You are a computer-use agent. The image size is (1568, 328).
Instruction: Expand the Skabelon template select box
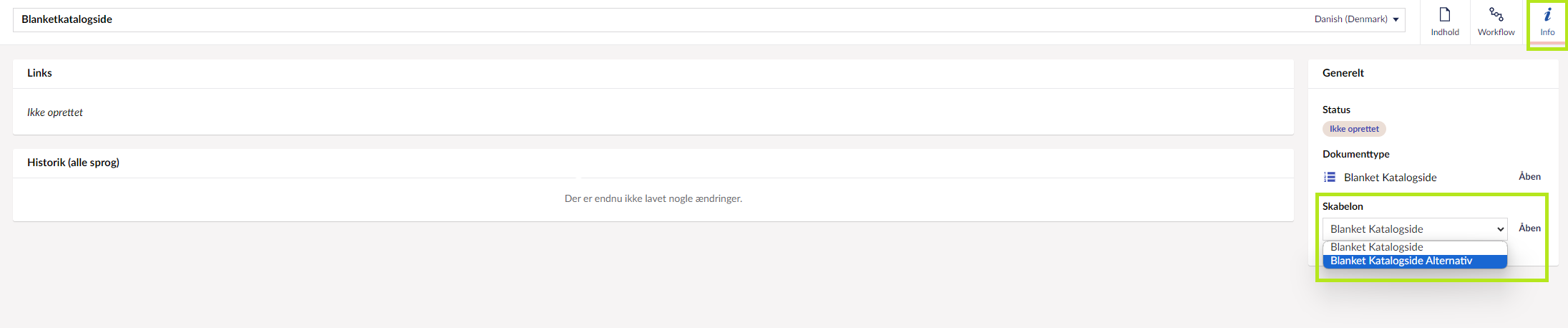1414,229
